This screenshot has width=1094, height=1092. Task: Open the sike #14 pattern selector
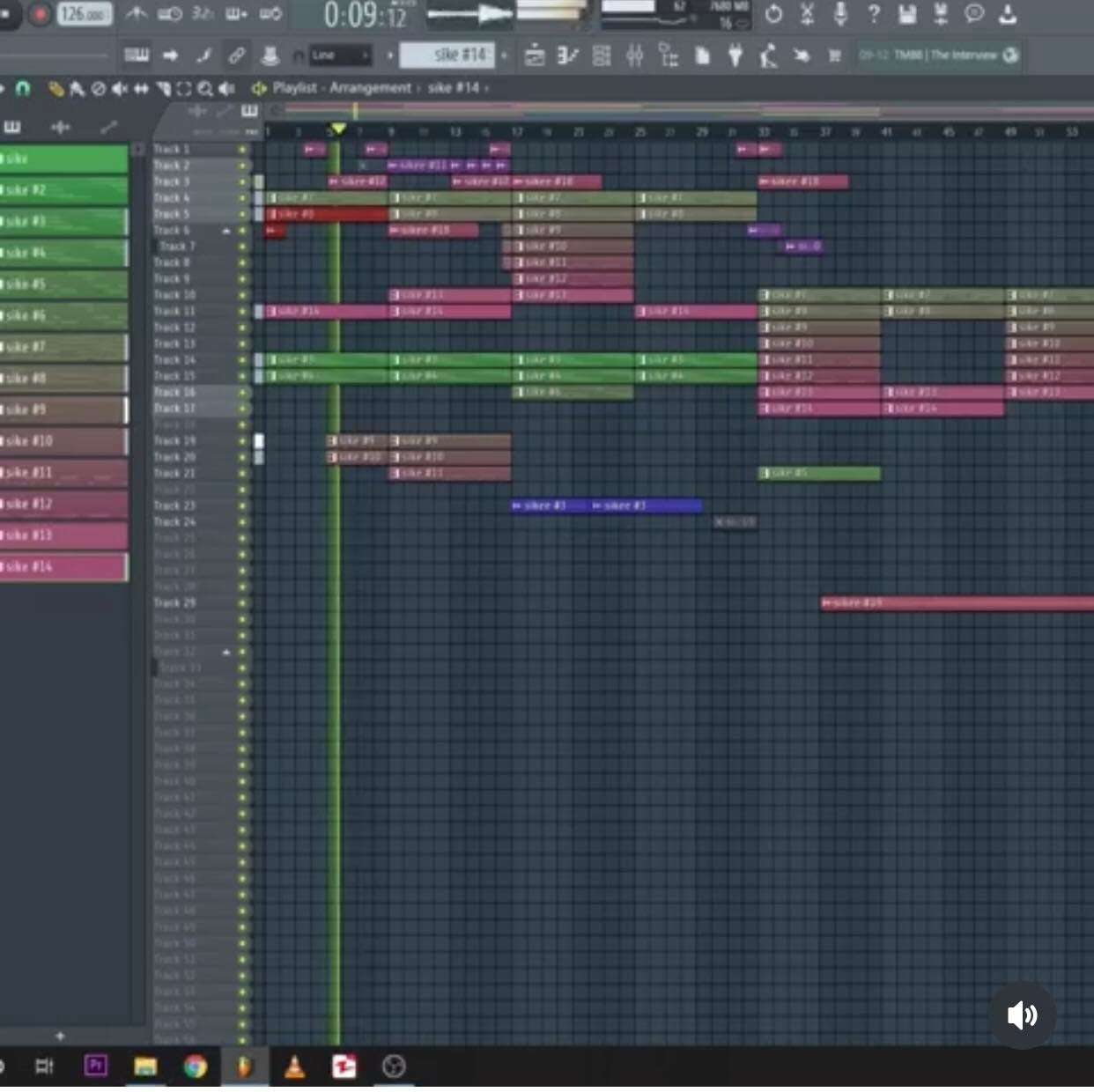tap(447, 55)
